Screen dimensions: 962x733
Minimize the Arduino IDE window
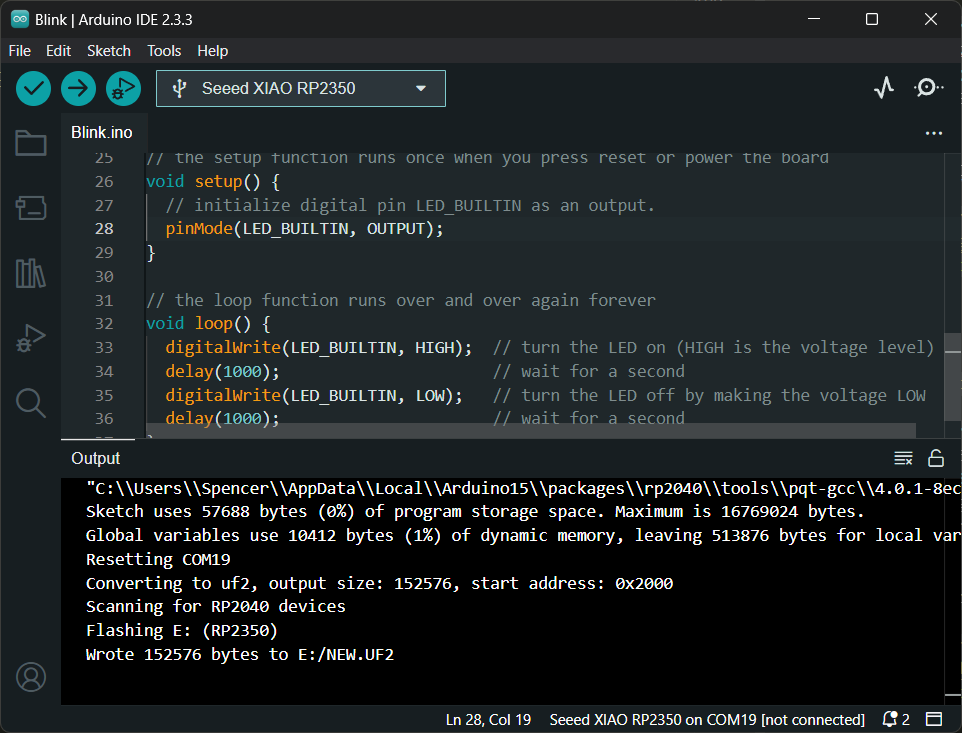[x=814, y=19]
